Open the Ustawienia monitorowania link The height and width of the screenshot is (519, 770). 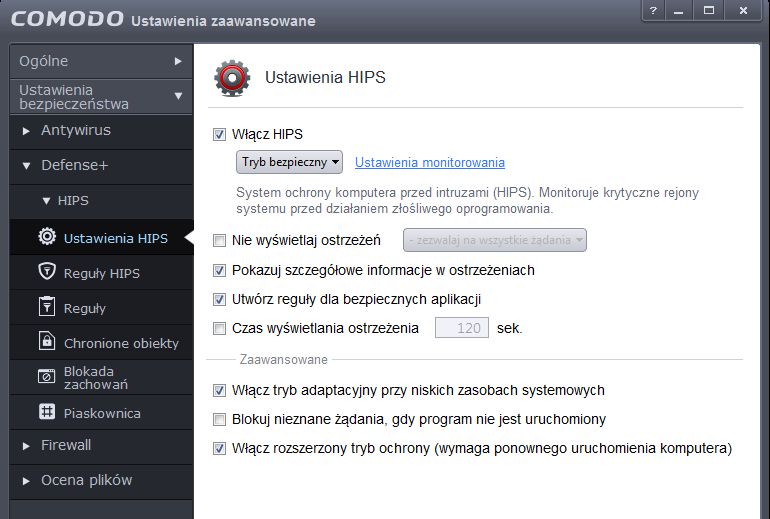click(430, 163)
